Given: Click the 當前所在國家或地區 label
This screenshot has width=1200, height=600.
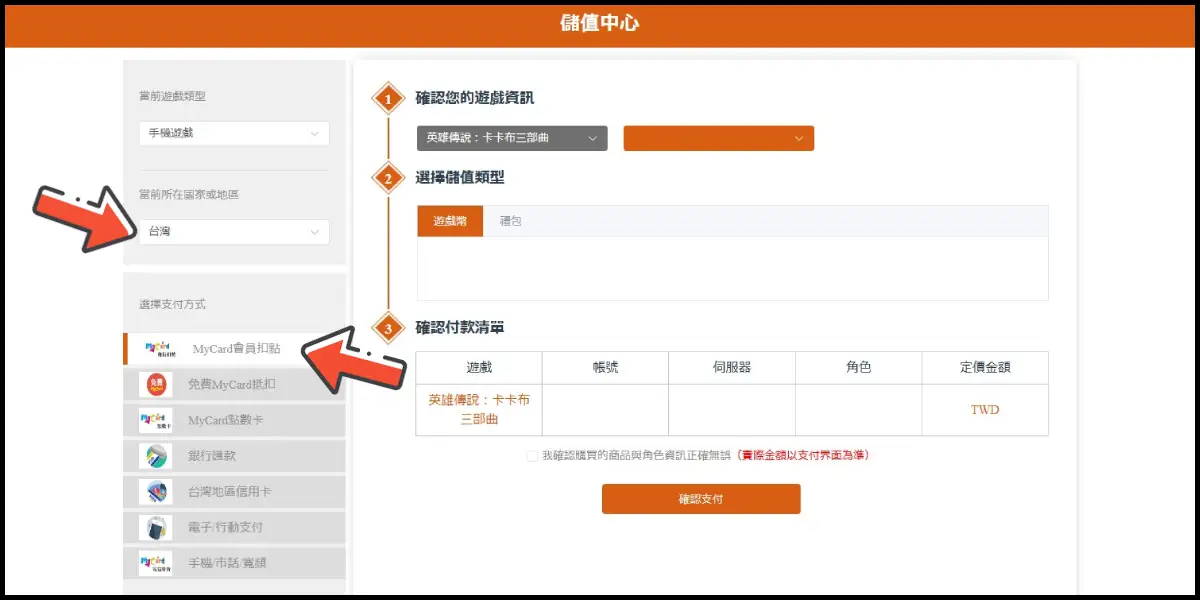Looking at the screenshot, I should point(189,194).
